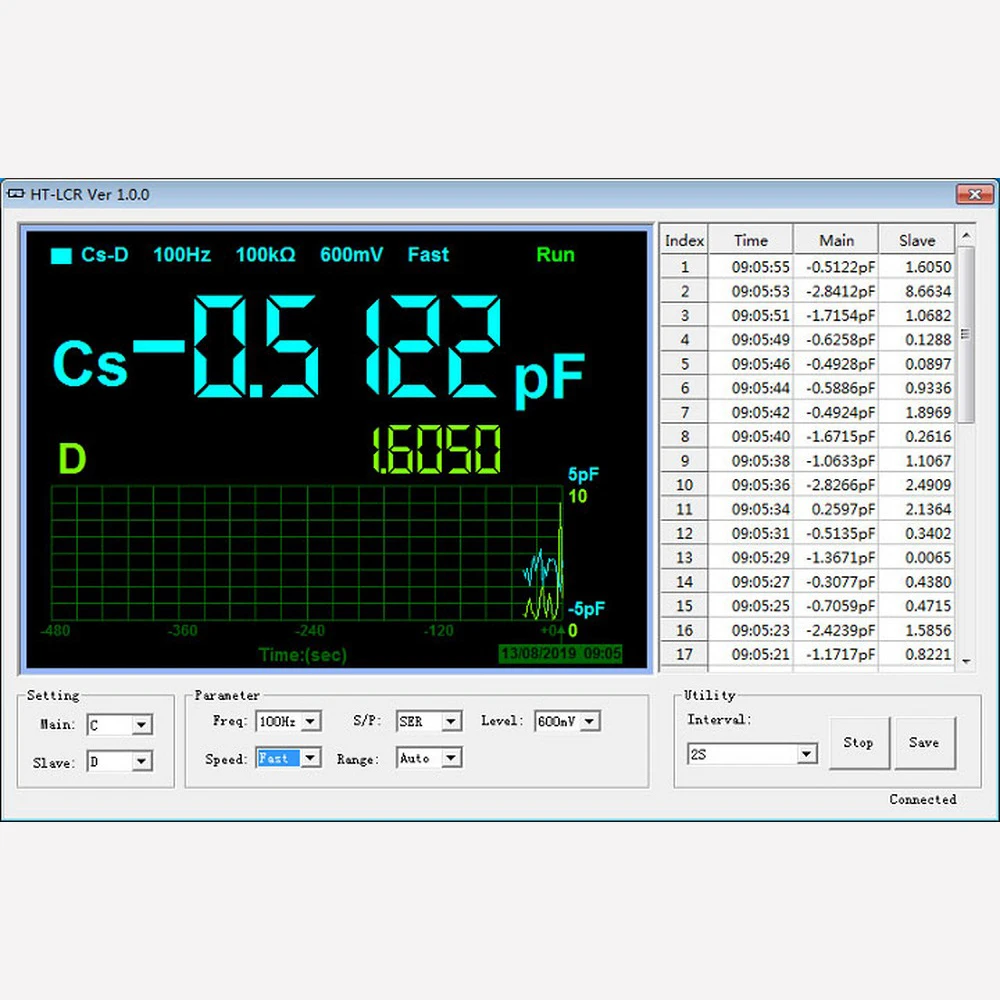Click the Slave column header
The width and height of the screenshot is (1000, 1000).
916,240
